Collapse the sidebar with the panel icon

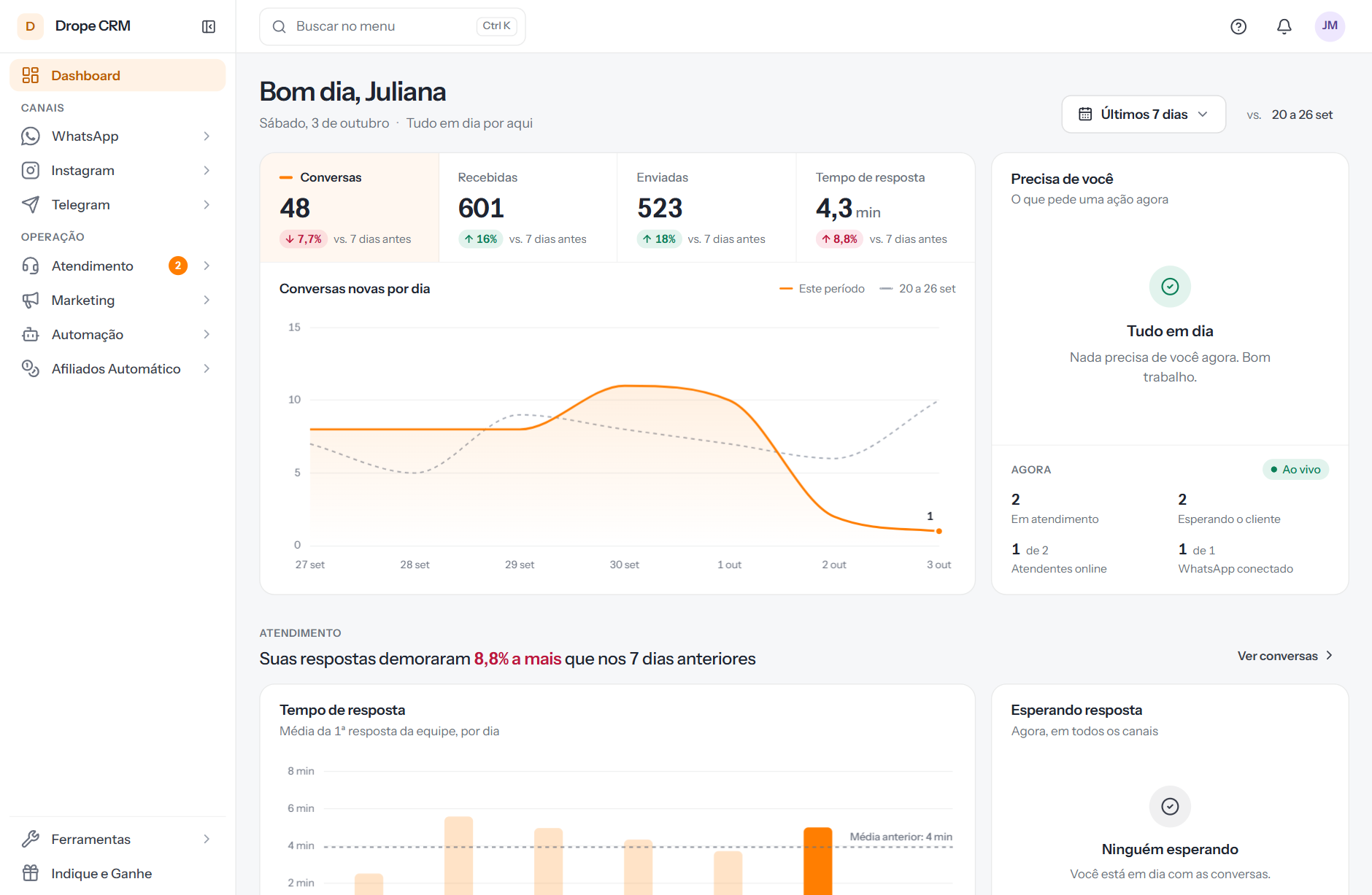coord(209,26)
